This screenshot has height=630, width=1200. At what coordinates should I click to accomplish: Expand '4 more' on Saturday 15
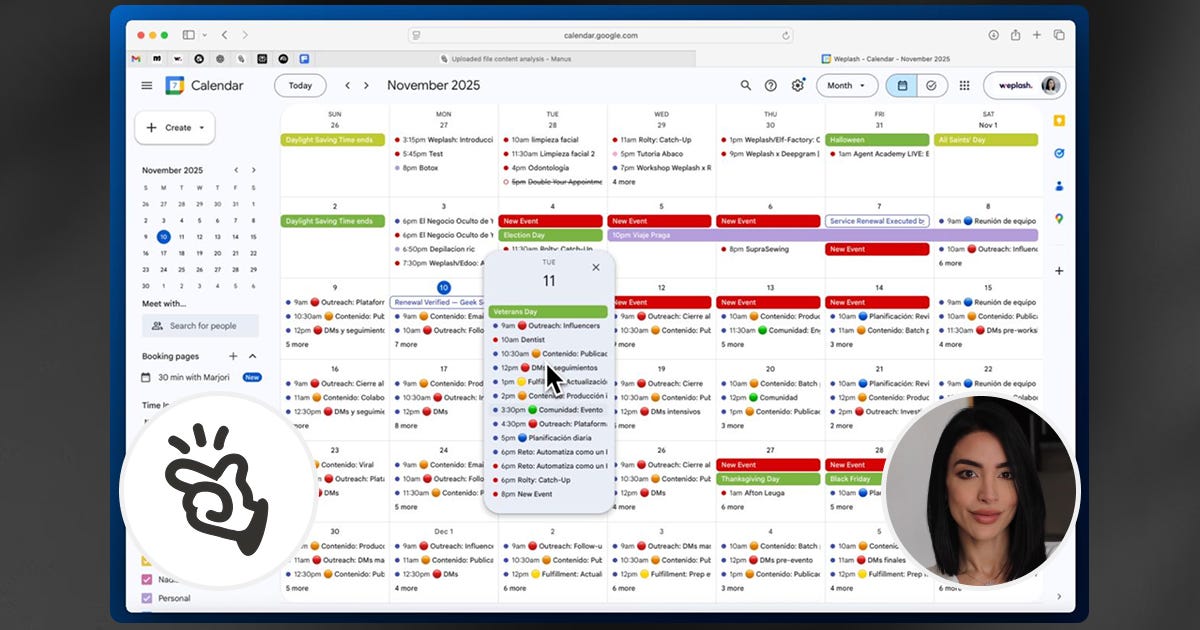coord(950,344)
